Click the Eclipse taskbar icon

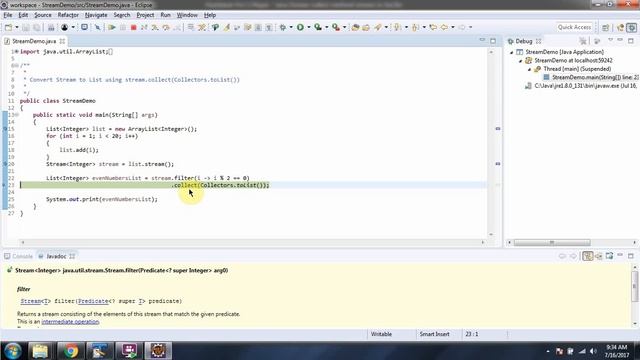[x=158, y=351]
